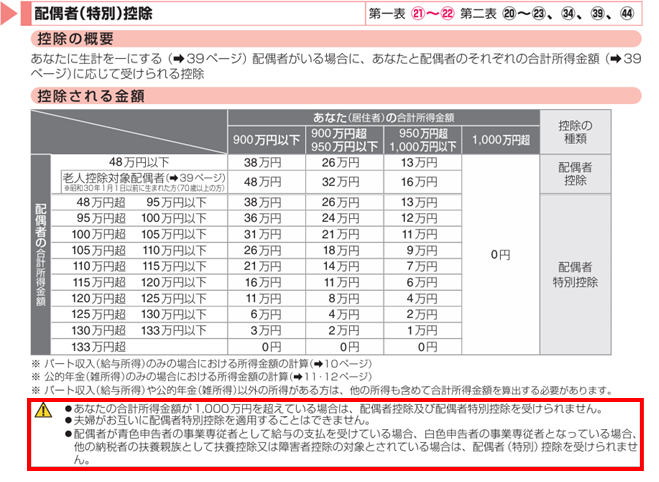This screenshot has width=659, height=482.
Task: Click the 配偶者控除 type cell
Action: pos(575,174)
